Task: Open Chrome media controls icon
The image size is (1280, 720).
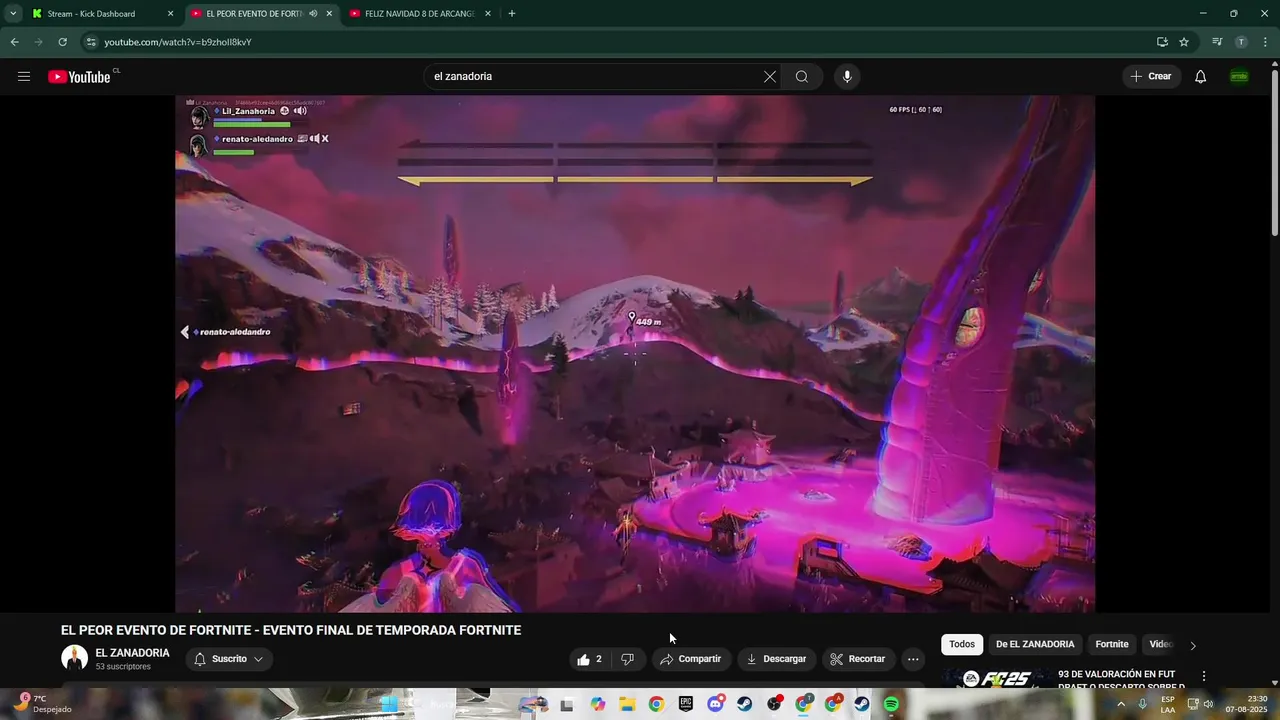Action: [x=1217, y=42]
